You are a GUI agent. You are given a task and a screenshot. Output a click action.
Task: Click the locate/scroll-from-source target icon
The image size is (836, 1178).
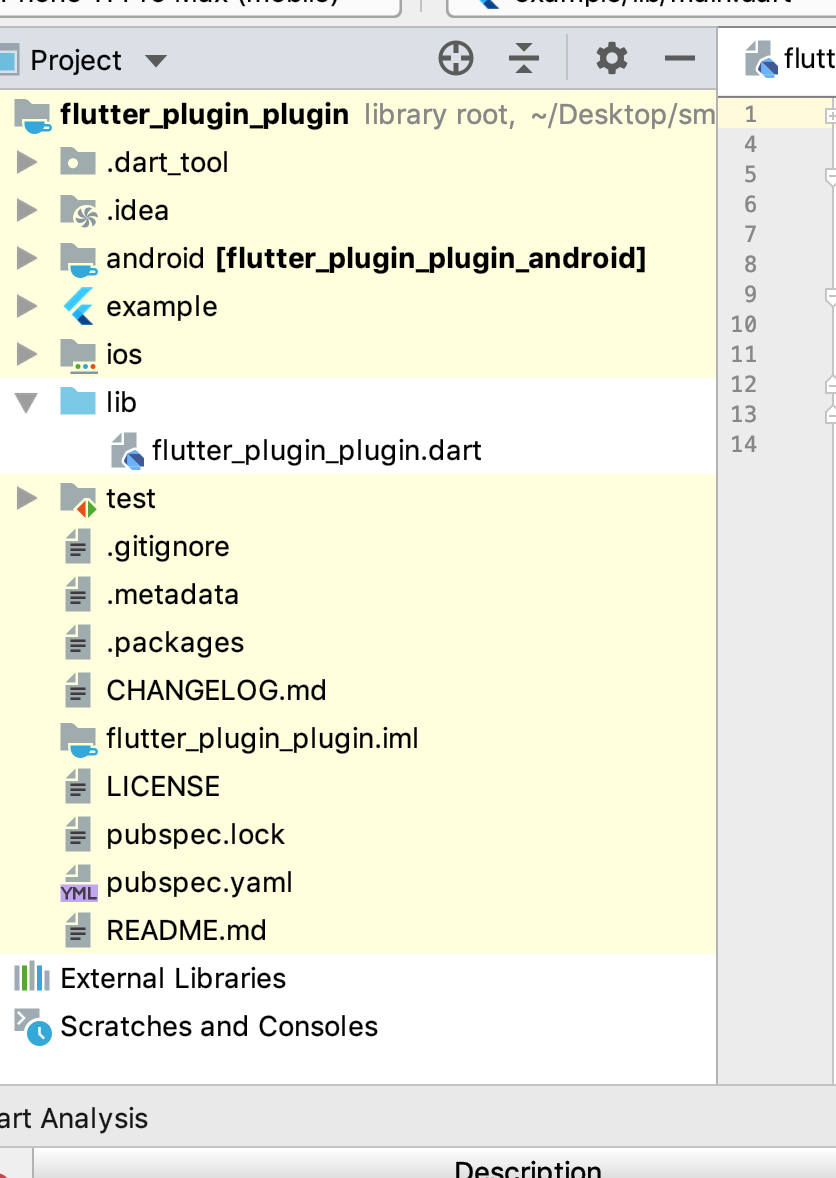[456, 59]
